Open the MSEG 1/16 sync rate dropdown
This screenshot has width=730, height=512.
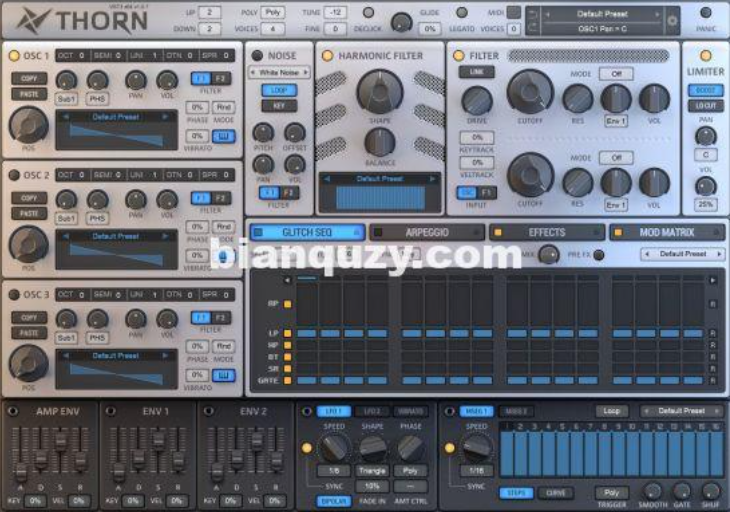coord(476,471)
